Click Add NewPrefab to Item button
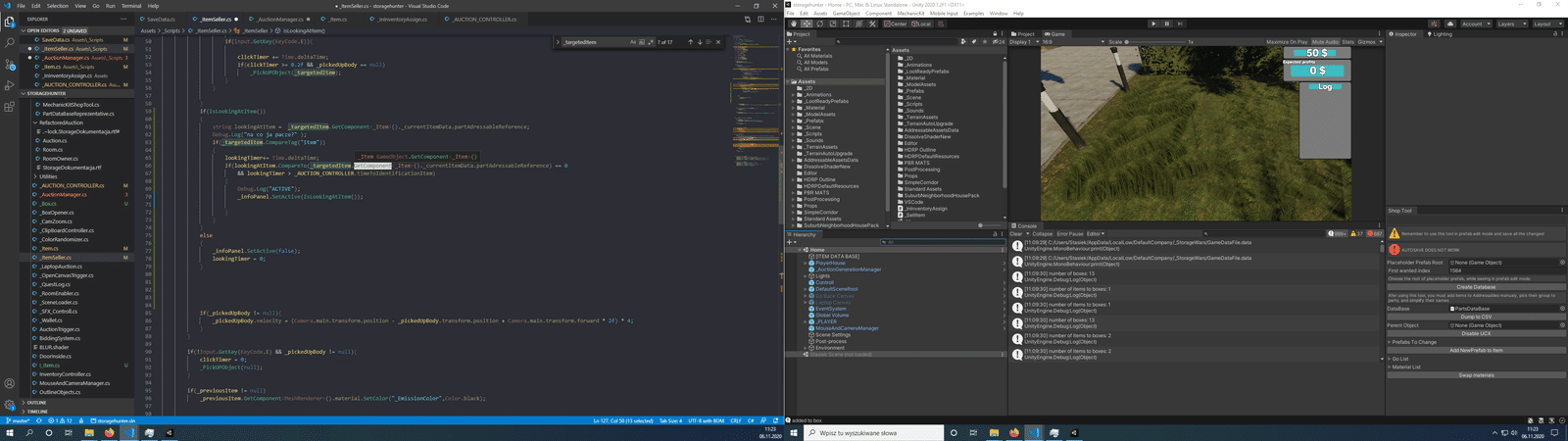1568x441 pixels. [x=1476, y=350]
